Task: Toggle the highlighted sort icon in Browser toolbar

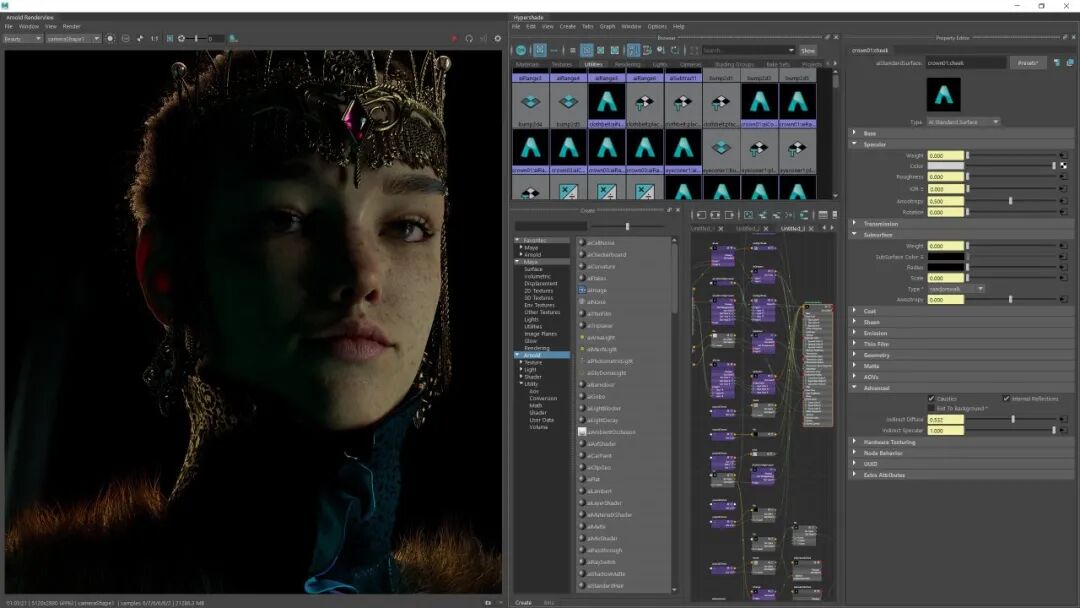Action: 633,50
